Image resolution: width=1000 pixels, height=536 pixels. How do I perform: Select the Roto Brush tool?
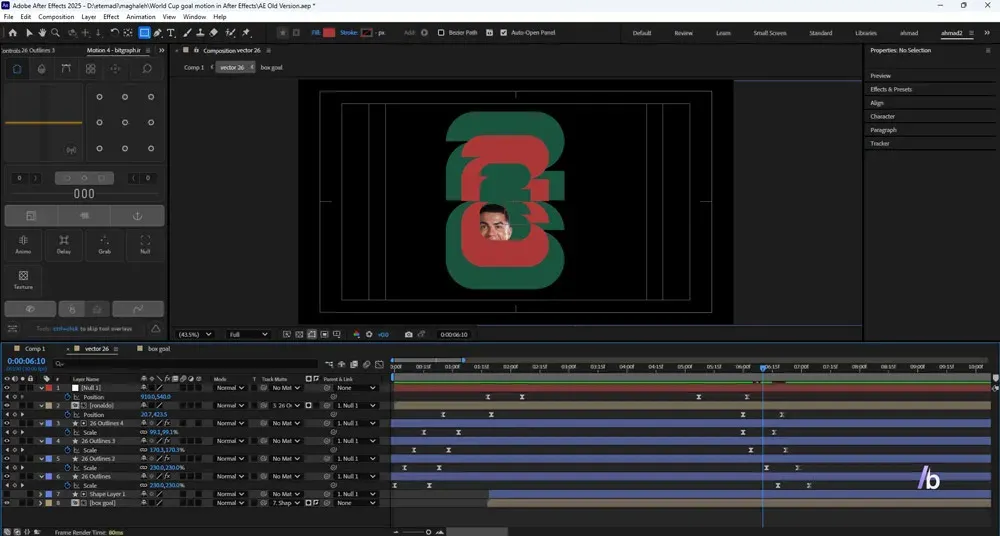(x=231, y=33)
